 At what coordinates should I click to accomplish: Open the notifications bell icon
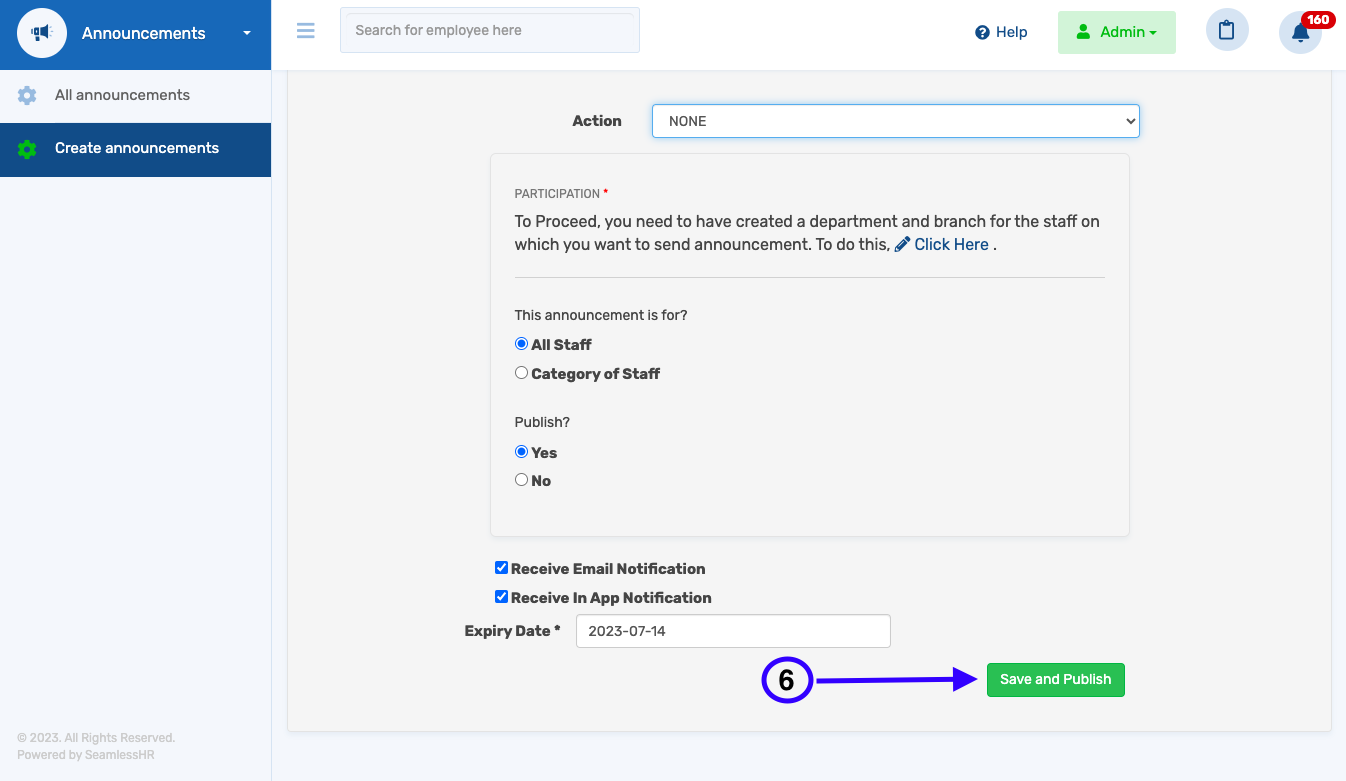(1300, 33)
